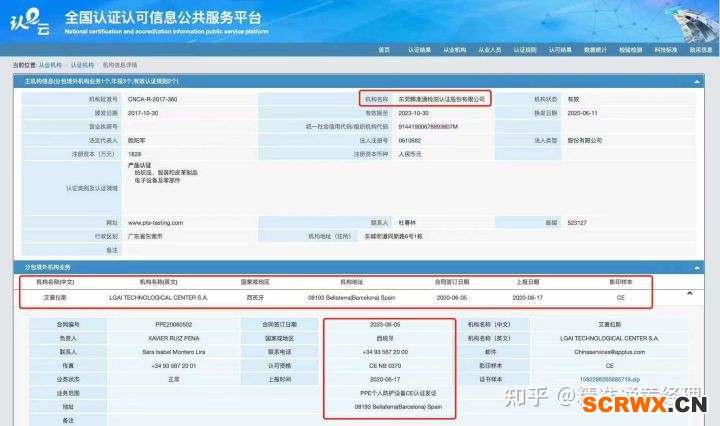Select LGAI TECHNOLOGICAL CENTER S.A. in table row

pyautogui.click(x=158, y=298)
